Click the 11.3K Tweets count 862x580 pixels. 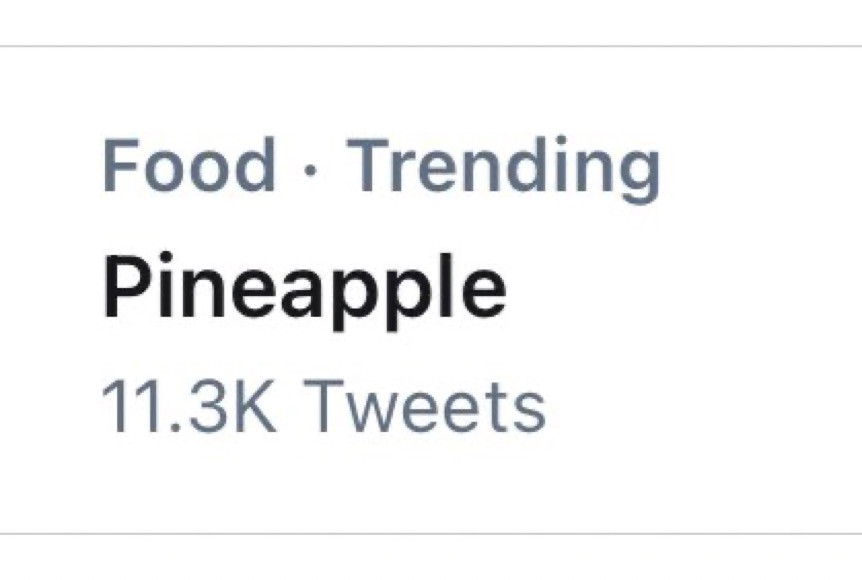point(323,408)
